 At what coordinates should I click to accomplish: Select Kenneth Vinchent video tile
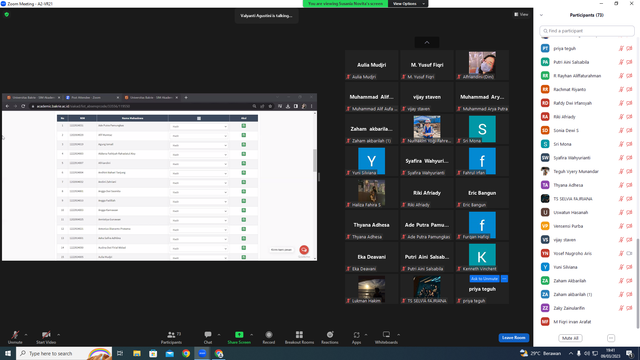(x=482, y=258)
